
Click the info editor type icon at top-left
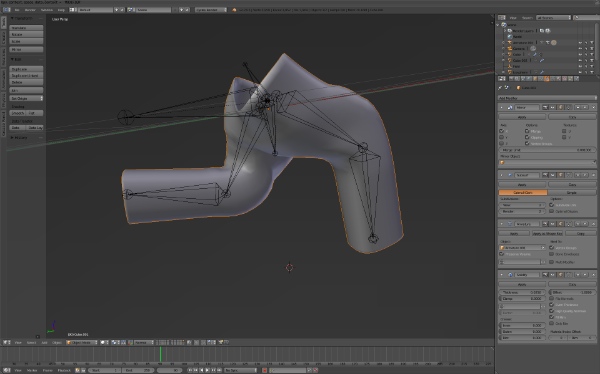click(7, 10)
